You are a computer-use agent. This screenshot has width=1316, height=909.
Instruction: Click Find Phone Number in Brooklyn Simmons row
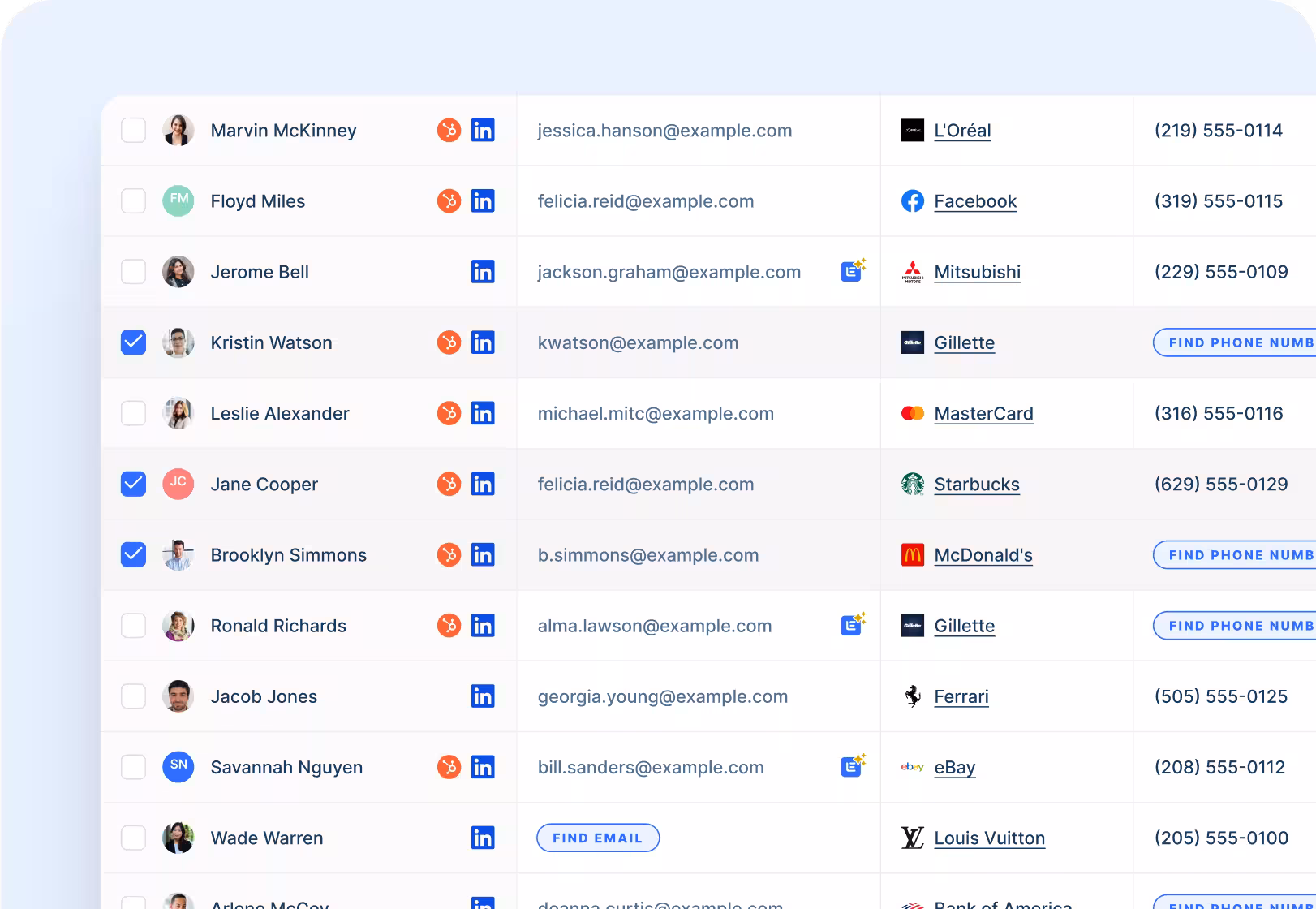pyautogui.click(x=1235, y=555)
